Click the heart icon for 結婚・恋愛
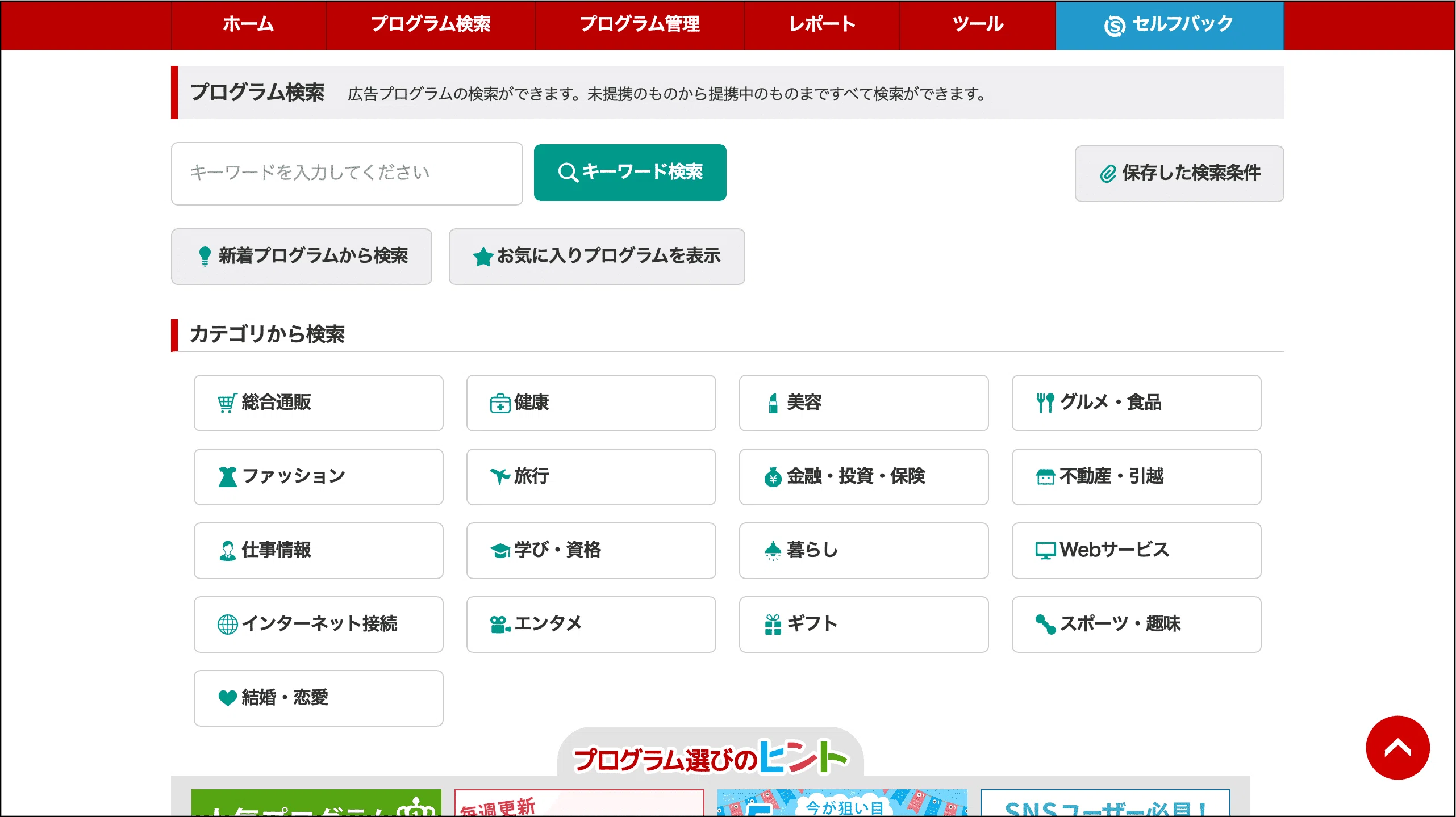This screenshot has width=1456, height=817. point(227,698)
